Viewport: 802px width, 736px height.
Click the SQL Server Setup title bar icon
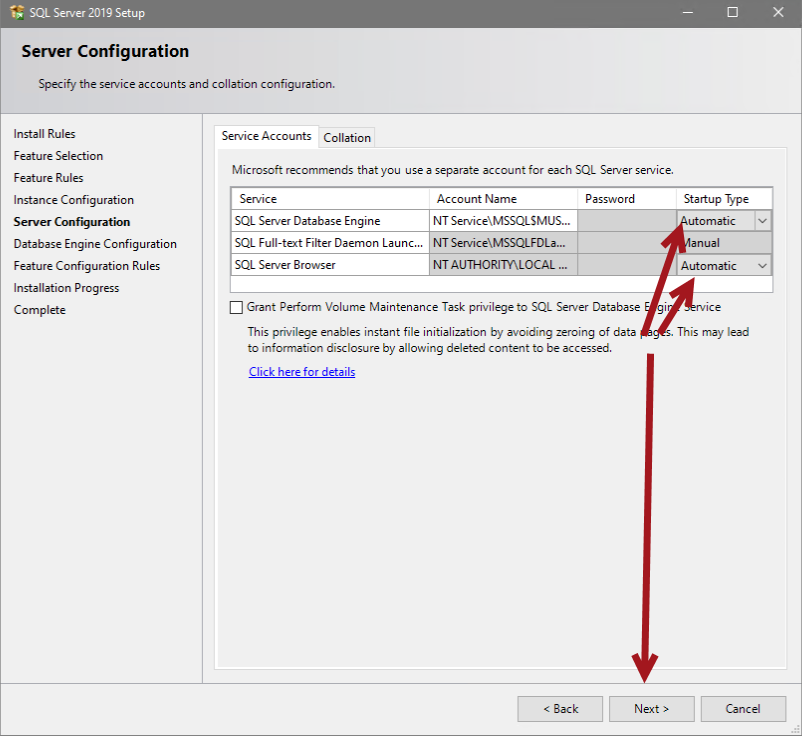point(17,13)
